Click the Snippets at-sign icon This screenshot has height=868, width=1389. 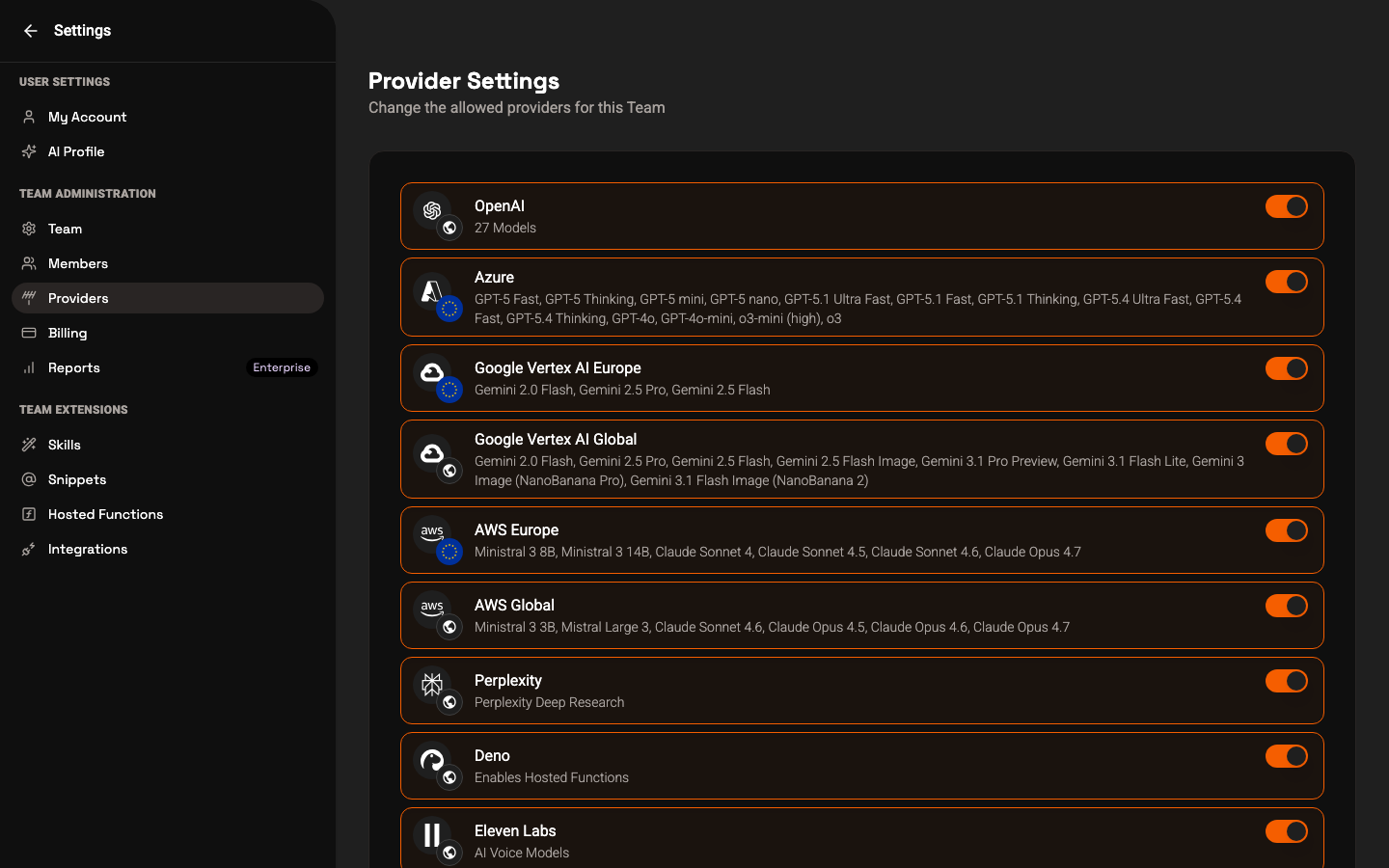29,479
